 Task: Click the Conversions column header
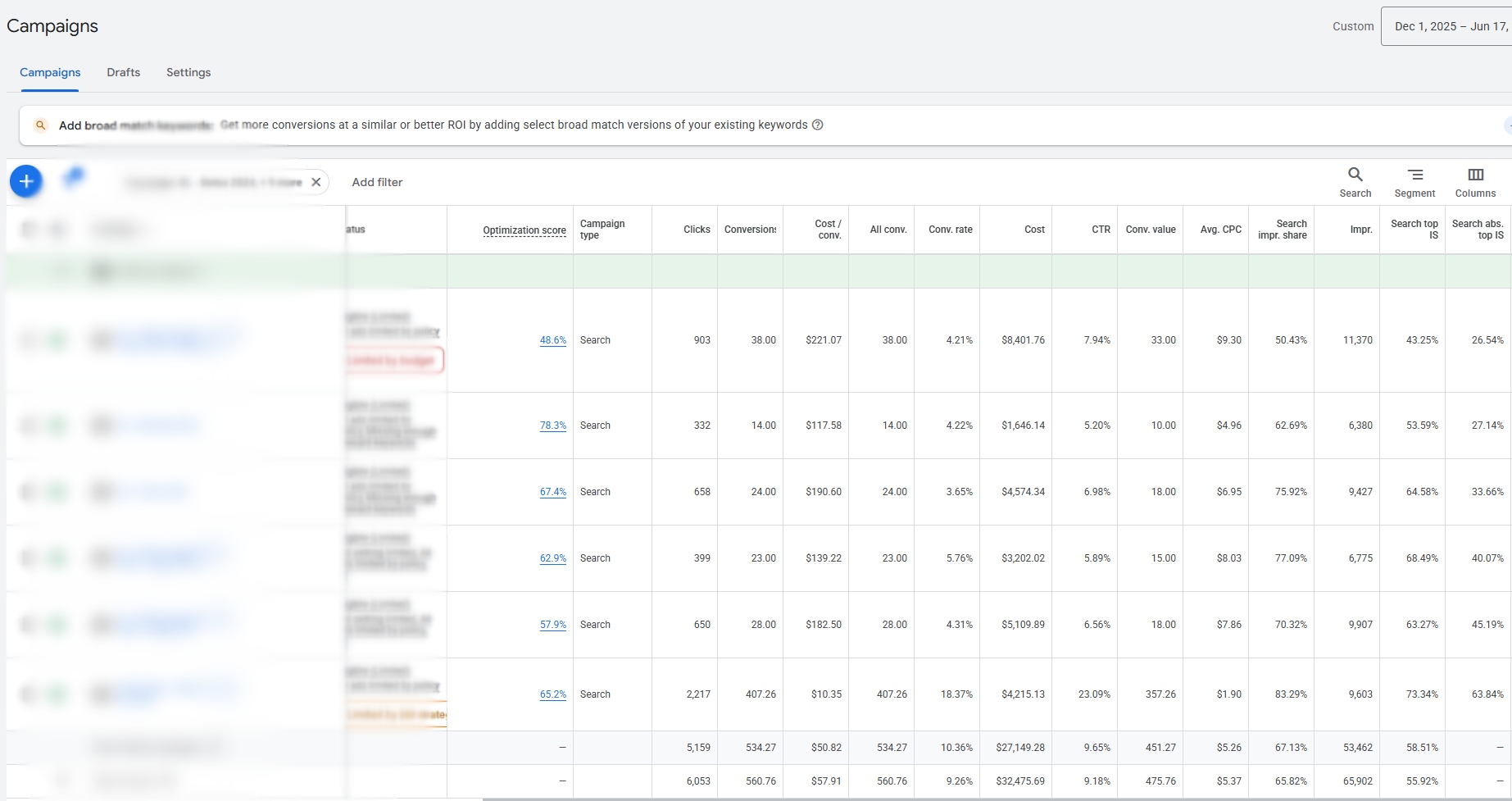click(750, 230)
